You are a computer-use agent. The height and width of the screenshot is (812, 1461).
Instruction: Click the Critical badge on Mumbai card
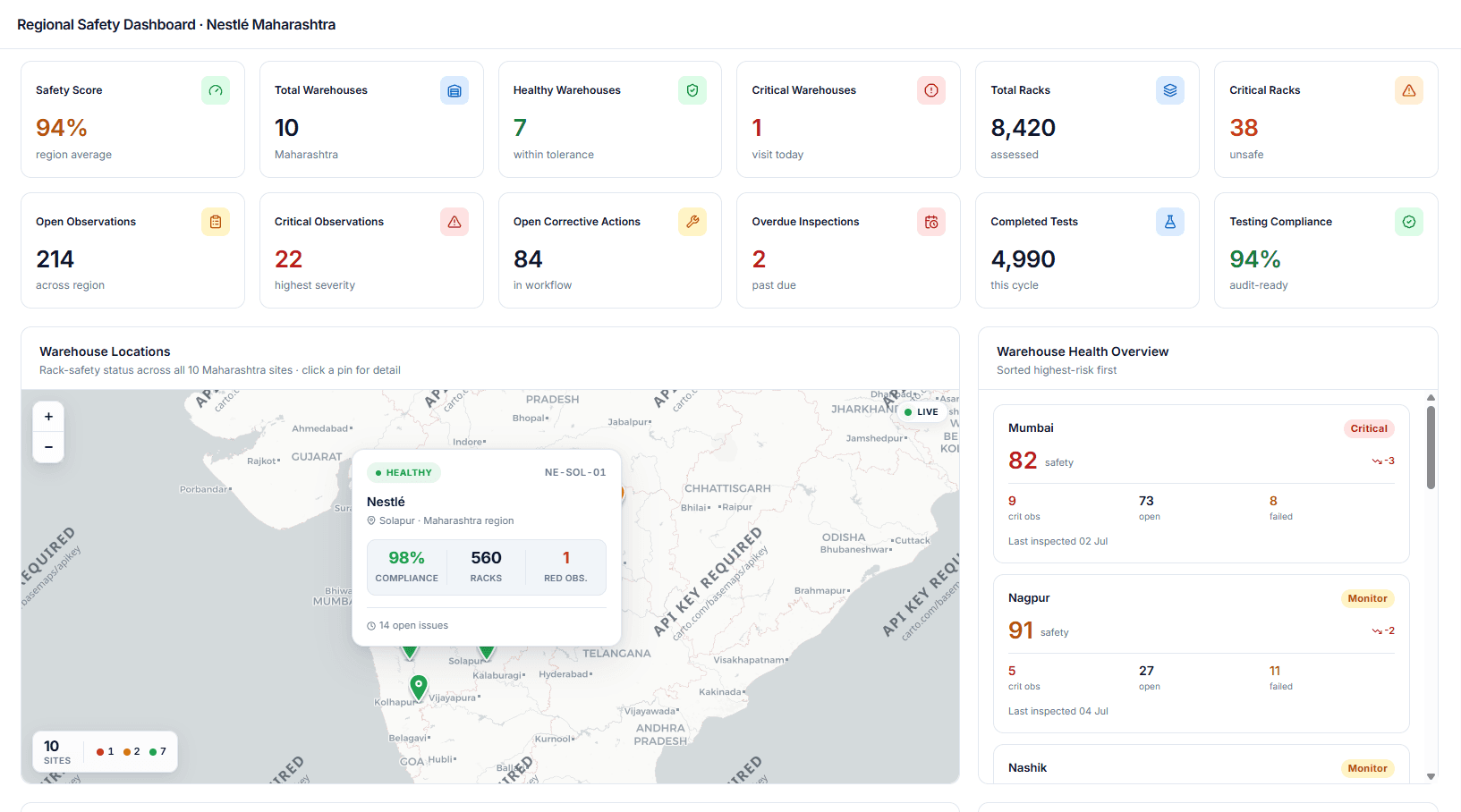[x=1369, y=428]
